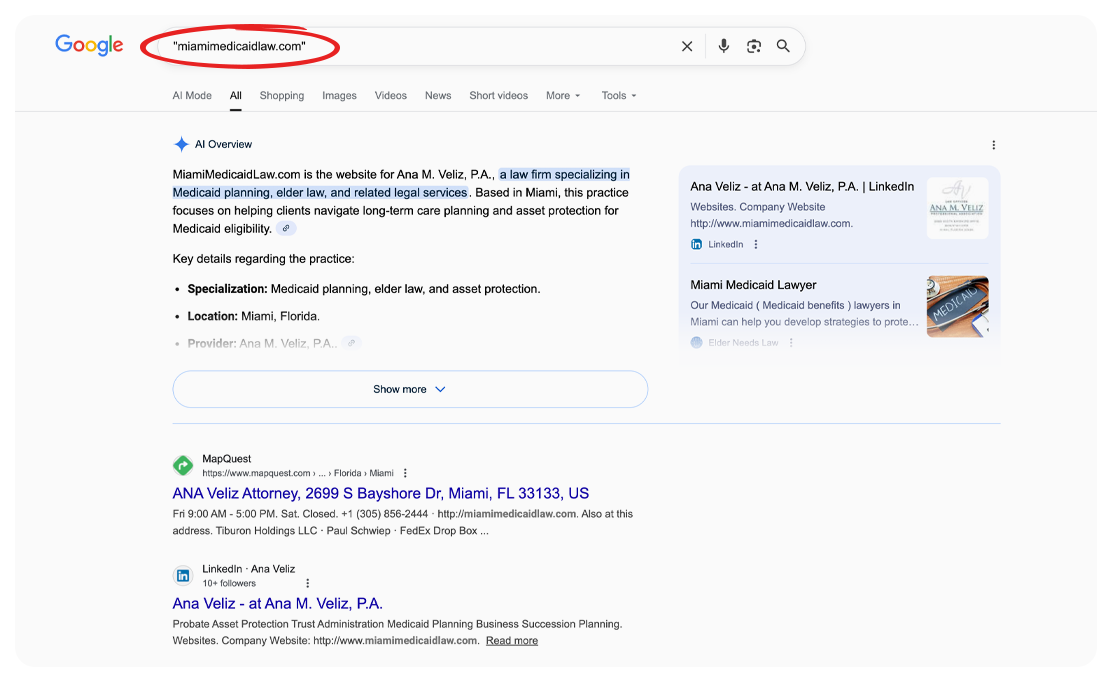
Task: Select the Short videos tab
Action: click(498, 96)
